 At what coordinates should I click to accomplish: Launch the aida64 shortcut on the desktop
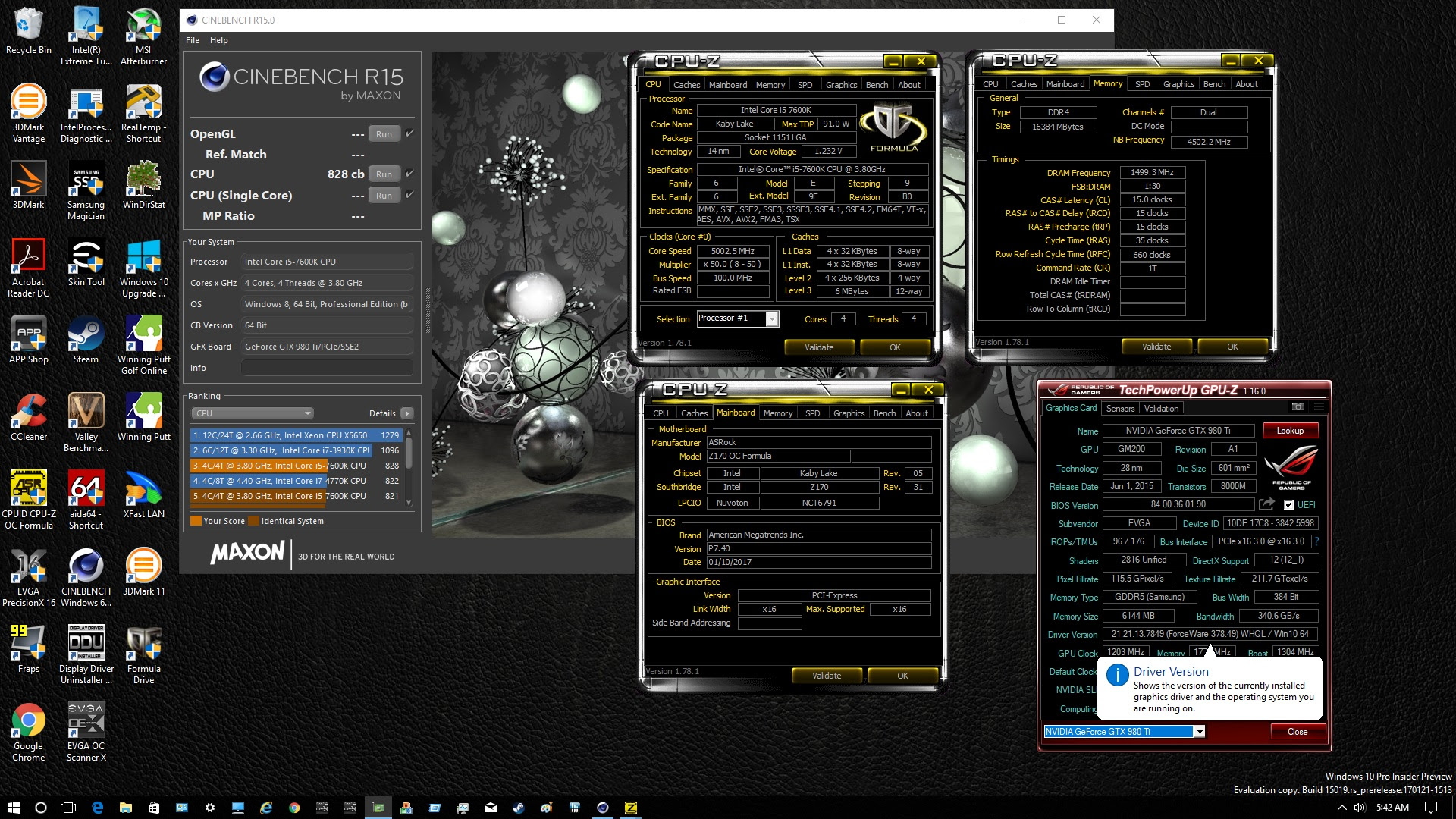86,500
